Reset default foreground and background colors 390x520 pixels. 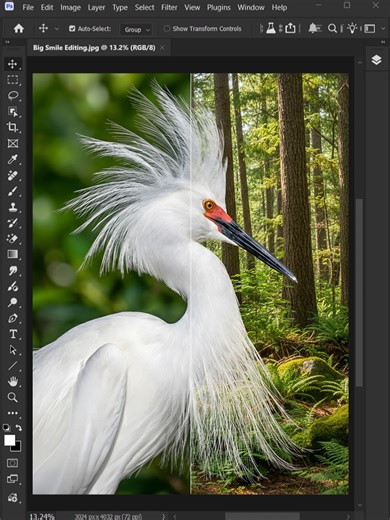click(6, 428)
